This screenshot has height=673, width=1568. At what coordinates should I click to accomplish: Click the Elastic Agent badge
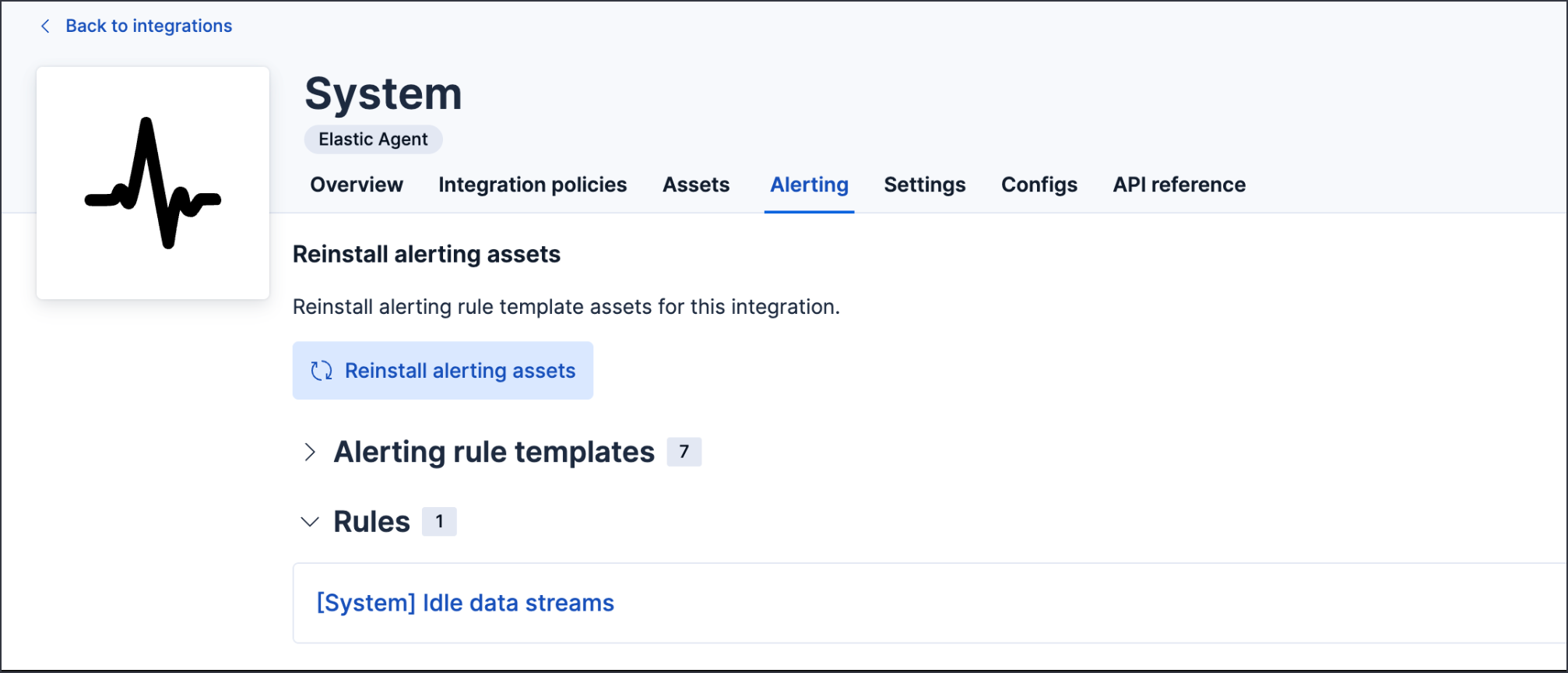point(373,139)
